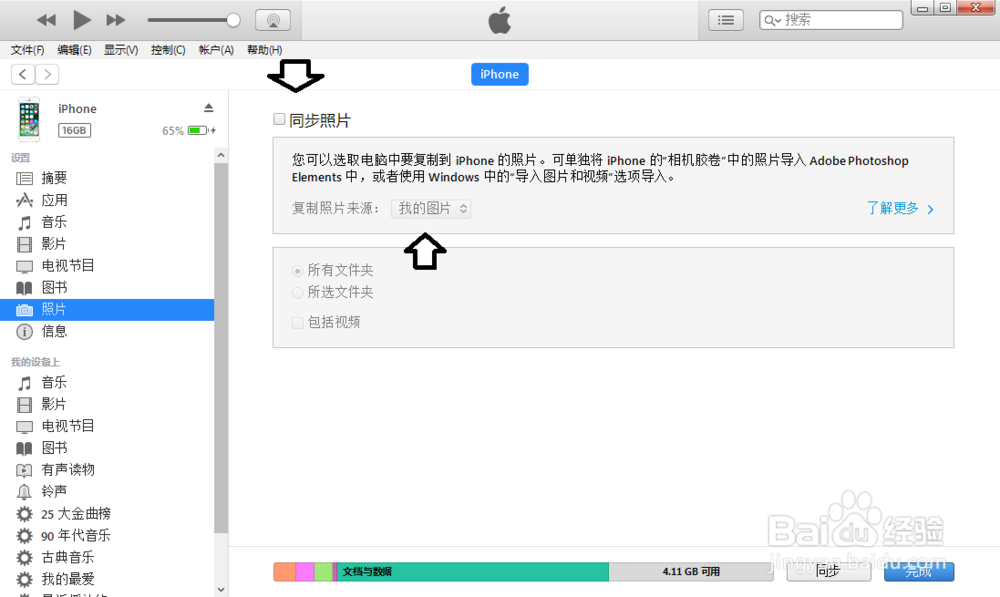Select the 所选文件夹 radio button
The image size is (1000, 597).
click(297, 293)
